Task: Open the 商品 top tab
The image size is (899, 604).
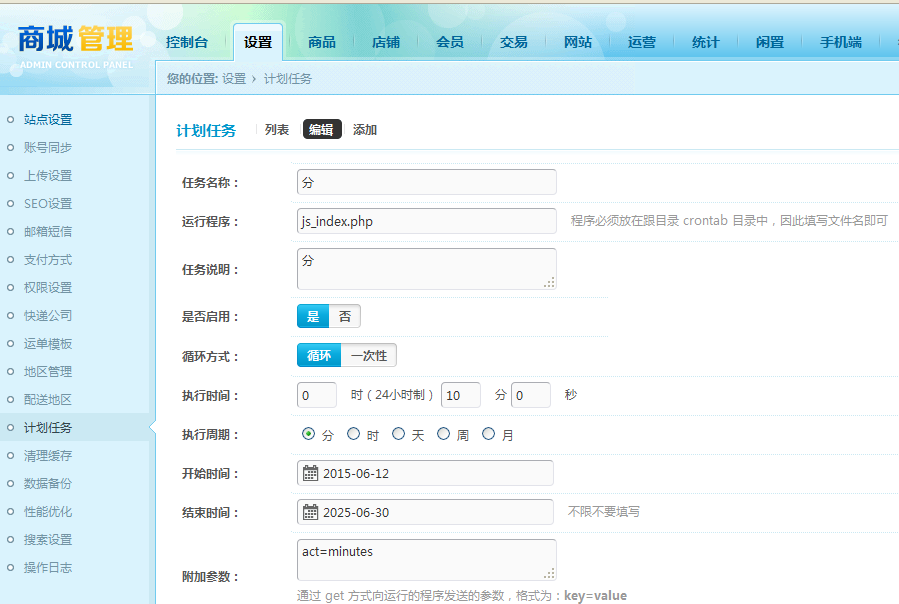Action: click(322, 42)
